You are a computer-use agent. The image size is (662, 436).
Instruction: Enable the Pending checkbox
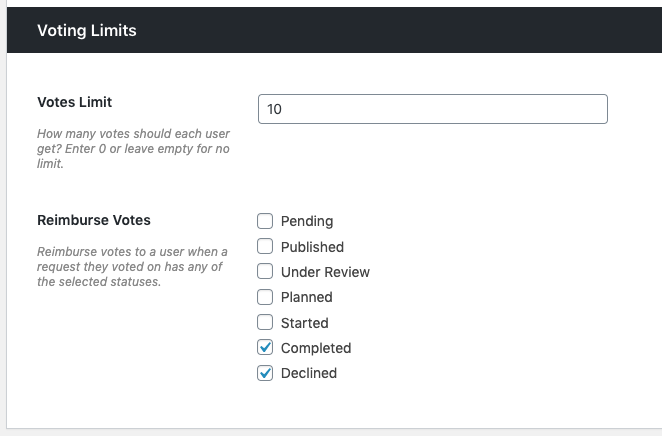pyautogui.click(x=265, y=221)
